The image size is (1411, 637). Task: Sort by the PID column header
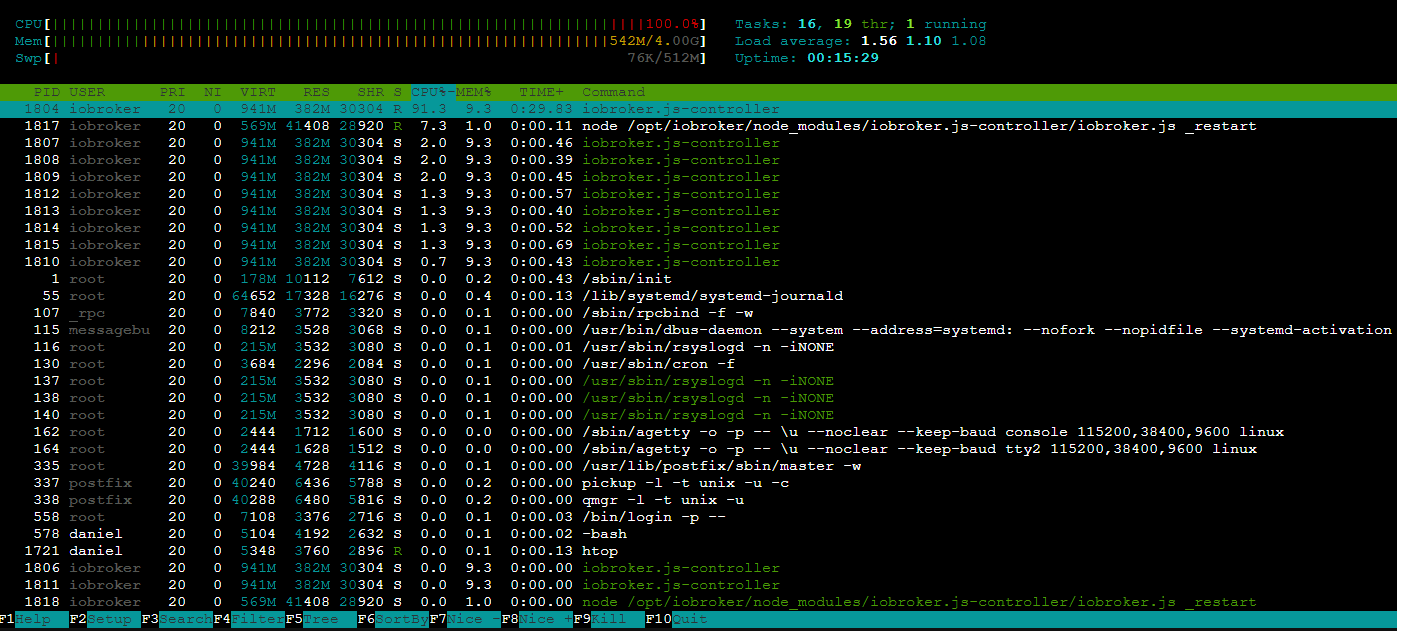[46, 92]
